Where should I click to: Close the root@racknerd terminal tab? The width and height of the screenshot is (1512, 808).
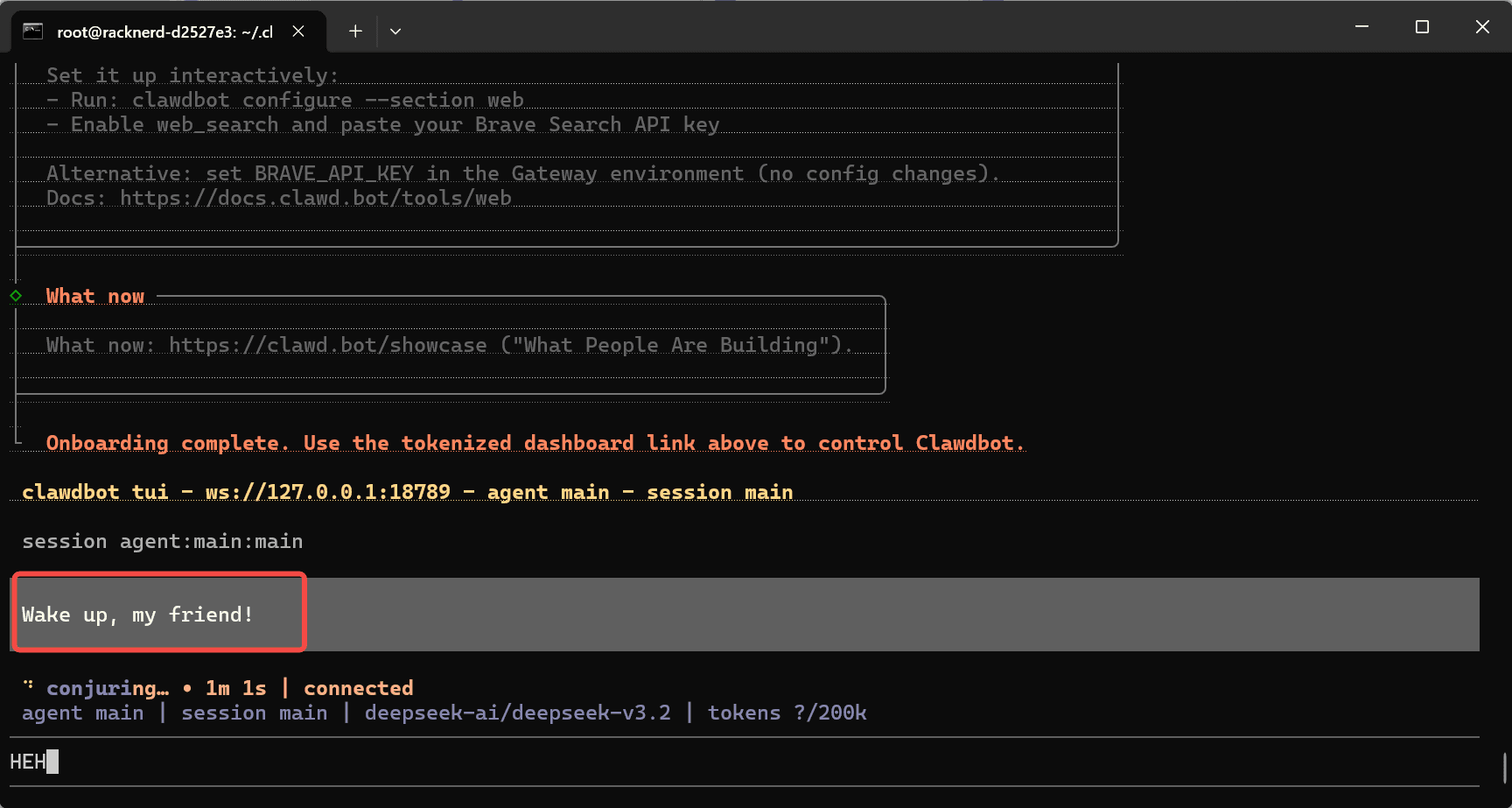(298, 32)
